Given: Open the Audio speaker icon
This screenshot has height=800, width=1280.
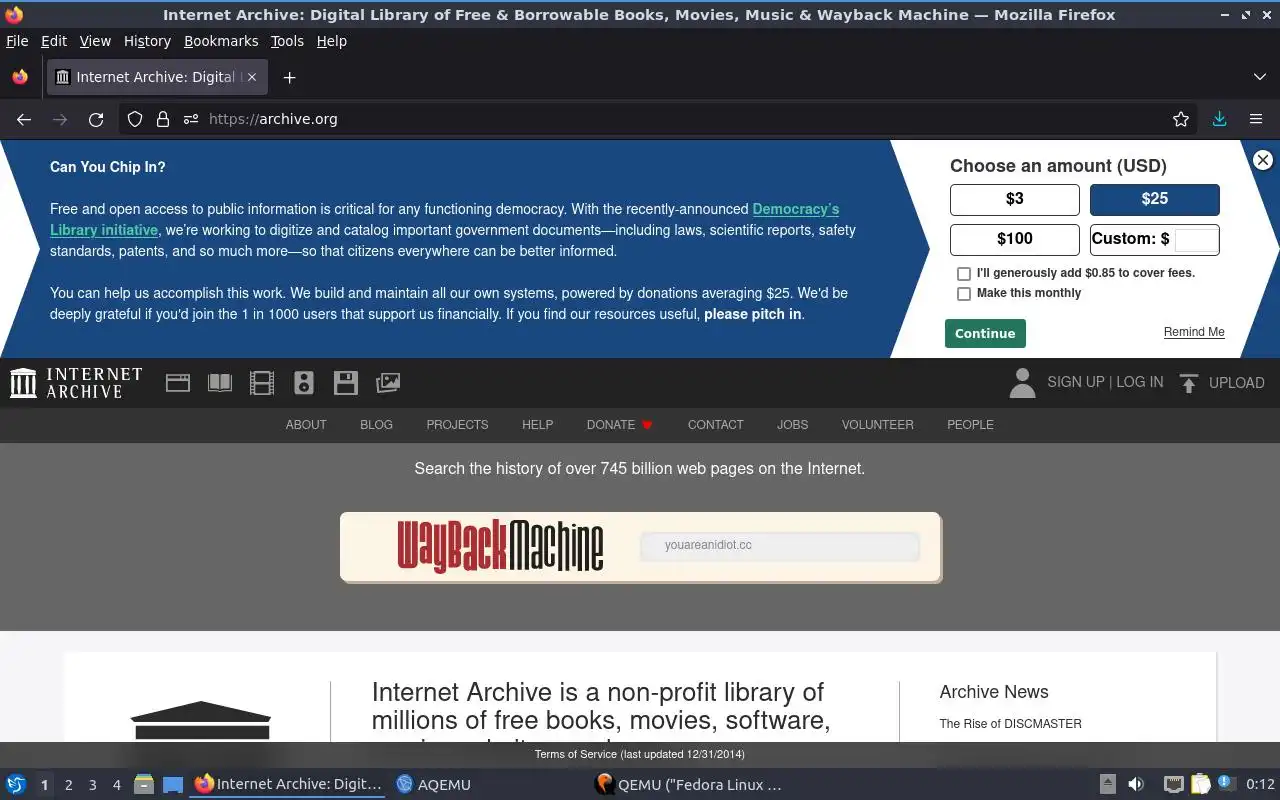Looking at the screenshot, I should tap(304, 382).
